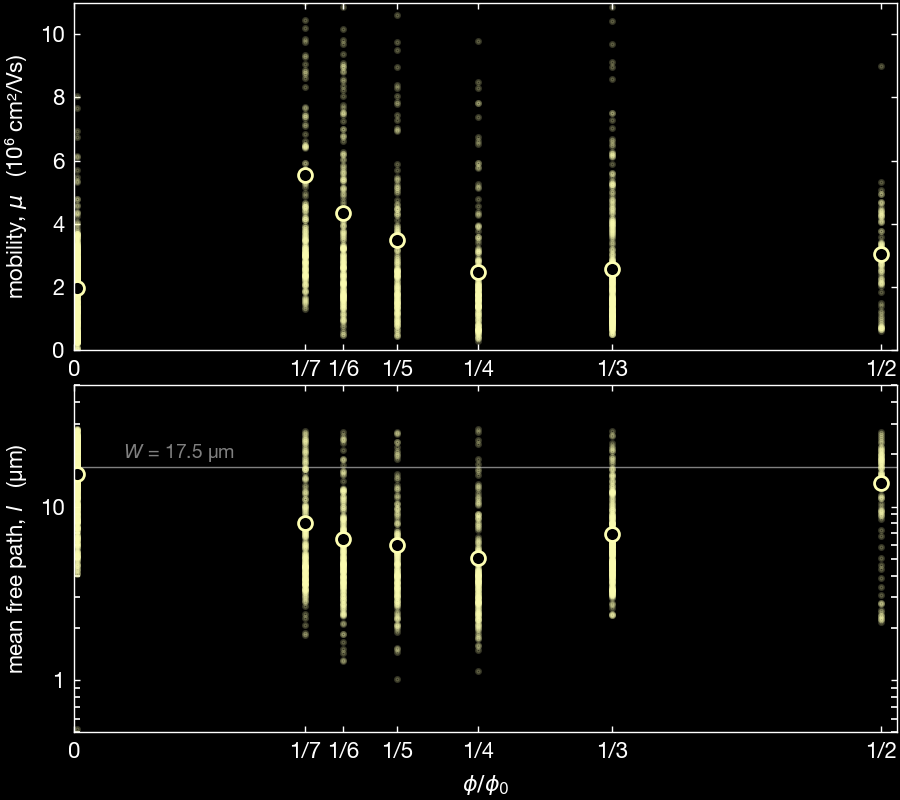The width and height of the screenshot is (900, 800).
Task: Select the mean free path marker at 1/5
Action: pyautogui.click(x=397, y=545)
